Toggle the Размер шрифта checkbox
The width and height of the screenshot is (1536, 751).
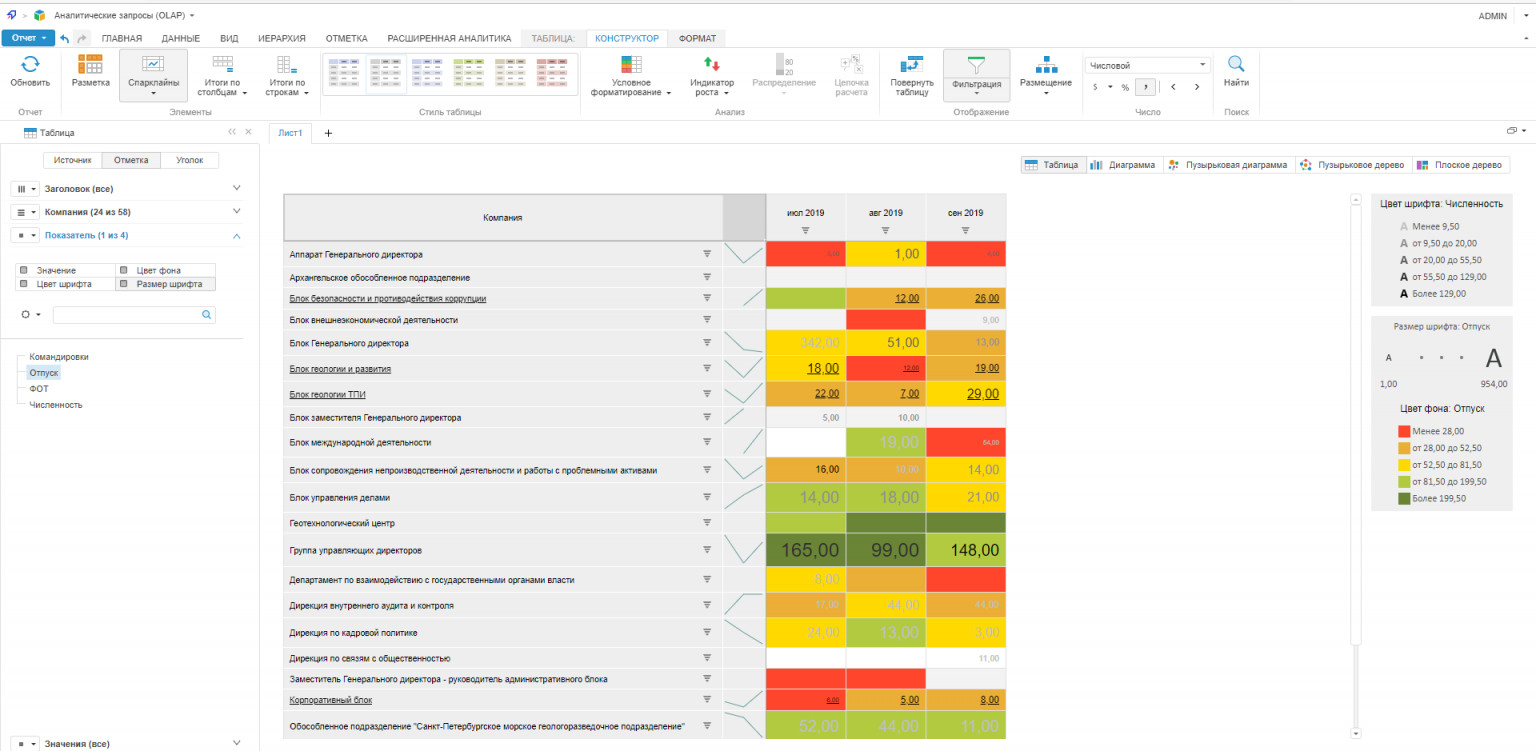click(x=123, y=284)
